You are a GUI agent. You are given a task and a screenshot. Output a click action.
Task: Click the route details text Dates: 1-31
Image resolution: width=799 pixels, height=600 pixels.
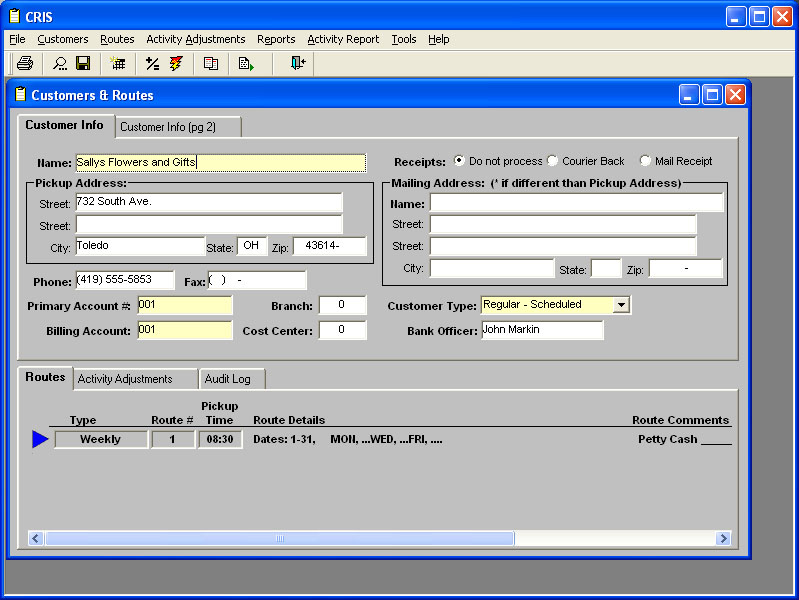click(284, 439)
